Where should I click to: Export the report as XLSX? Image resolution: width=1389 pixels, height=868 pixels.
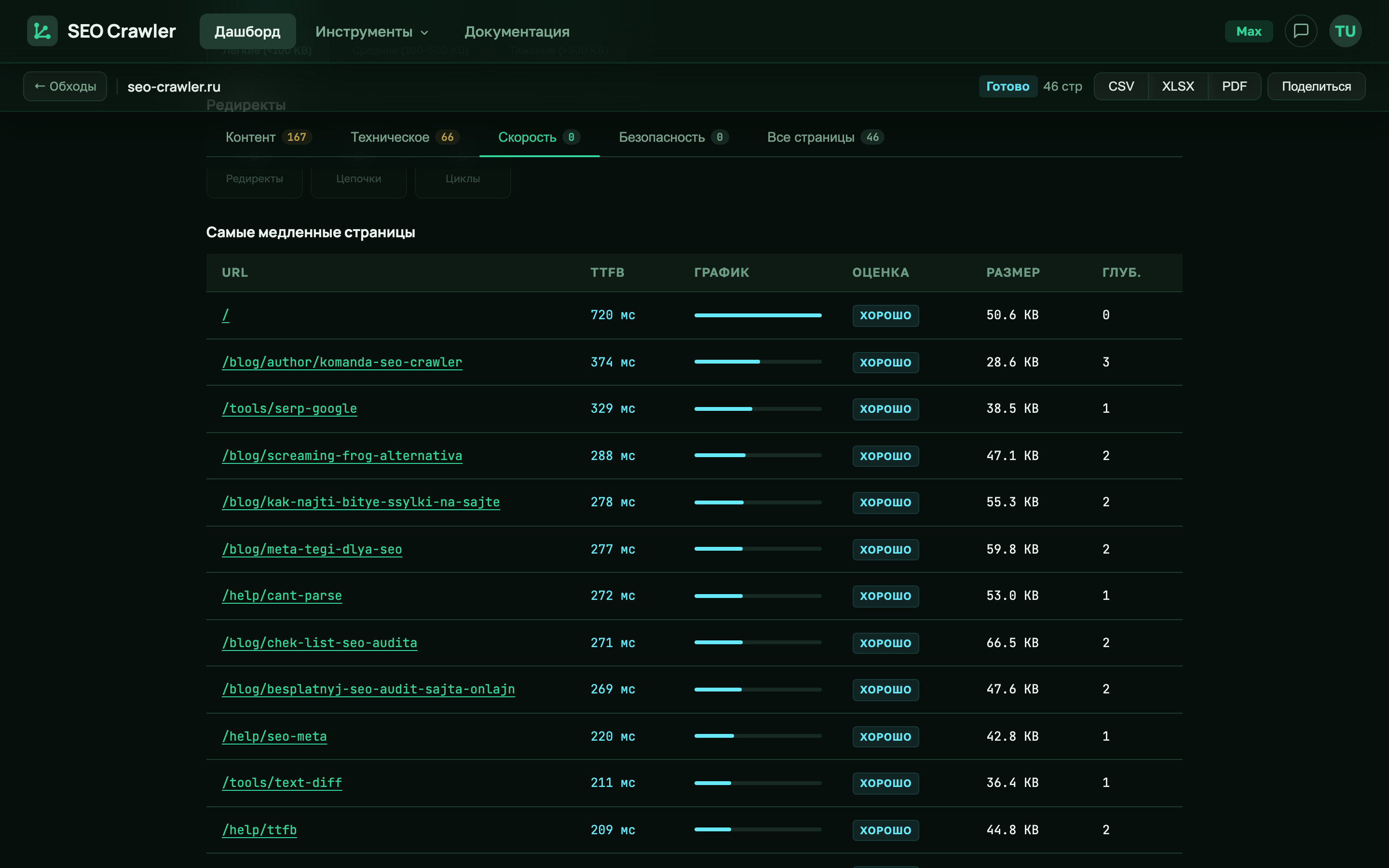point(1178,86)
